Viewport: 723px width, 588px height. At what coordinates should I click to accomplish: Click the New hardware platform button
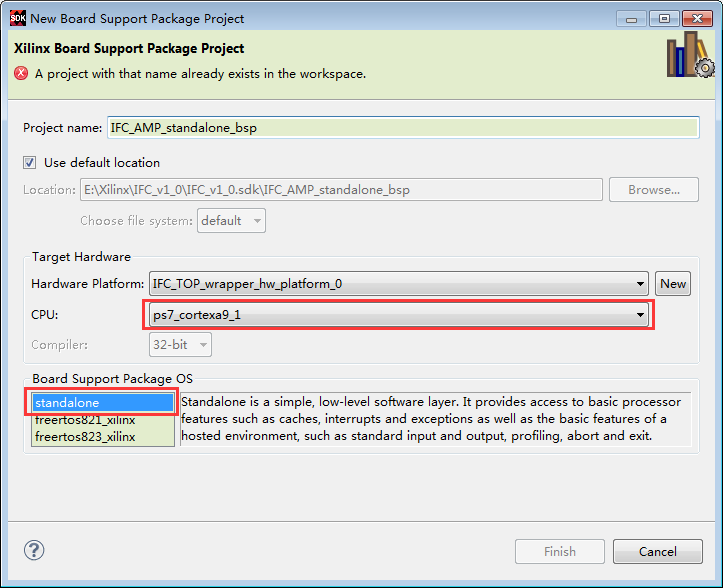pyautogui.click(x=673, y=284)
